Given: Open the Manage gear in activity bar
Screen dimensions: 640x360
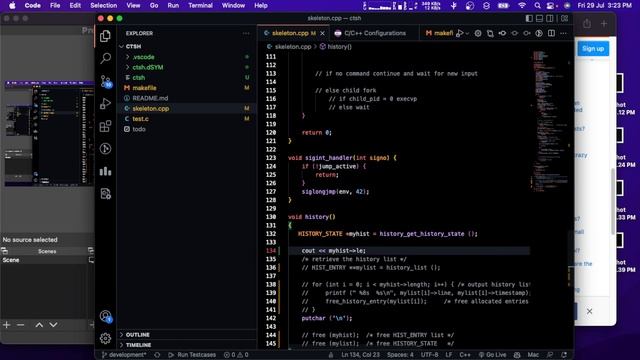Looking at the screenshot, I should pyautogui.click(x=105, y=338).
